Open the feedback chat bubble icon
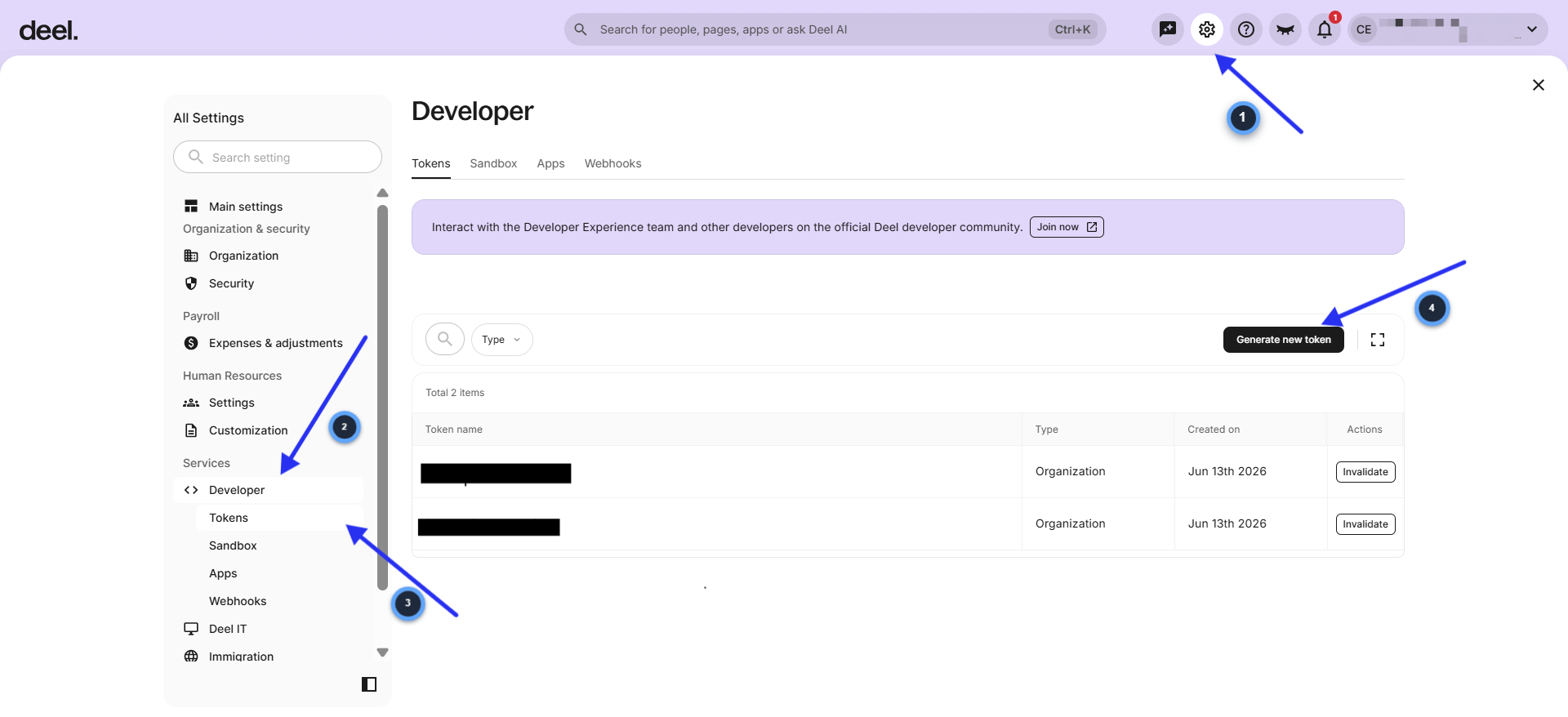 tap(1167, 29)
